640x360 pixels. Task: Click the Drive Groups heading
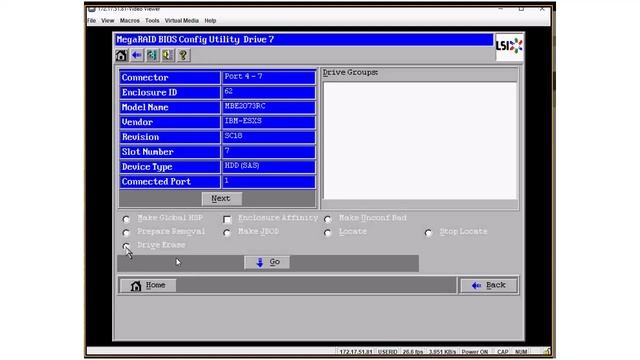pos(350,73)
